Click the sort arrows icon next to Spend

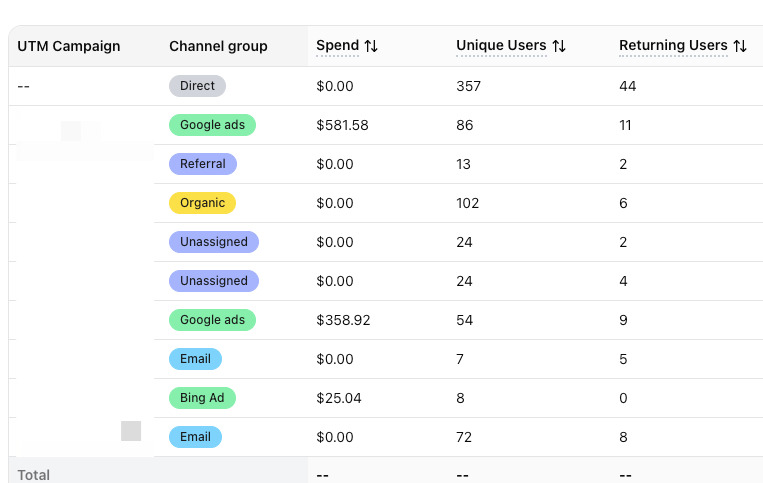[371, 46]
